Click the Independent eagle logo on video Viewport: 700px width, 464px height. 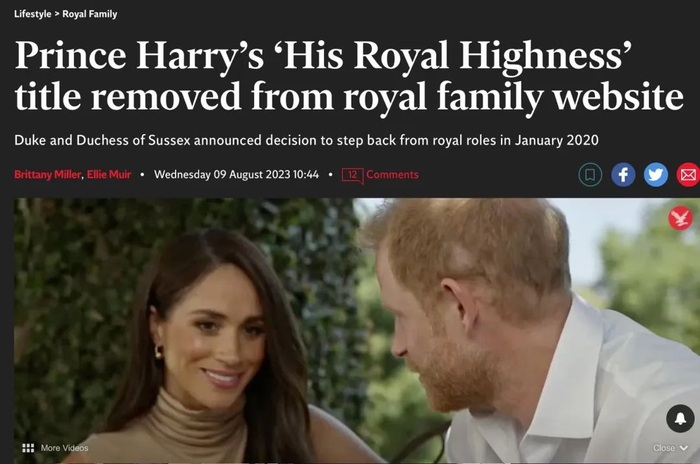point(680,218)
